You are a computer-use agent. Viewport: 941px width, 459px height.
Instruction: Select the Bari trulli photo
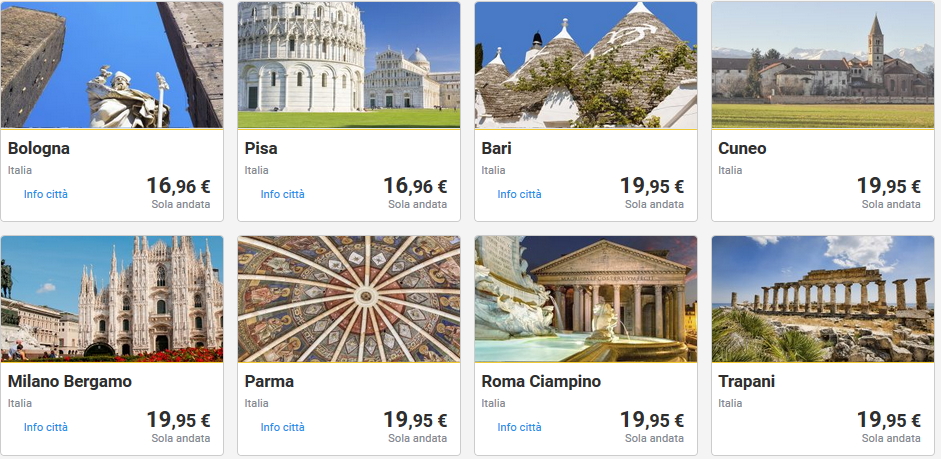[x=585, y=64]
